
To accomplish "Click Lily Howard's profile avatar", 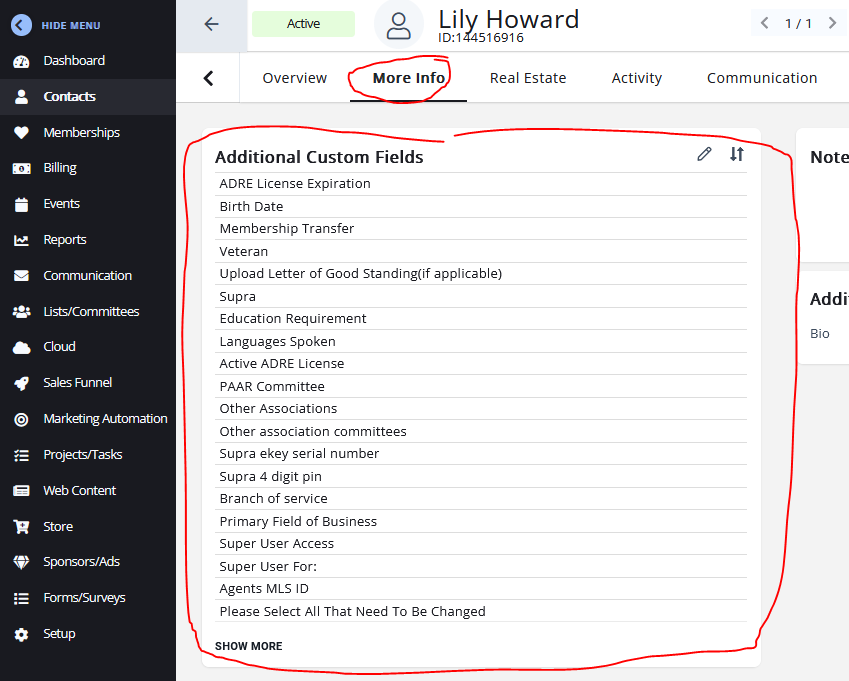I will 398,25.
